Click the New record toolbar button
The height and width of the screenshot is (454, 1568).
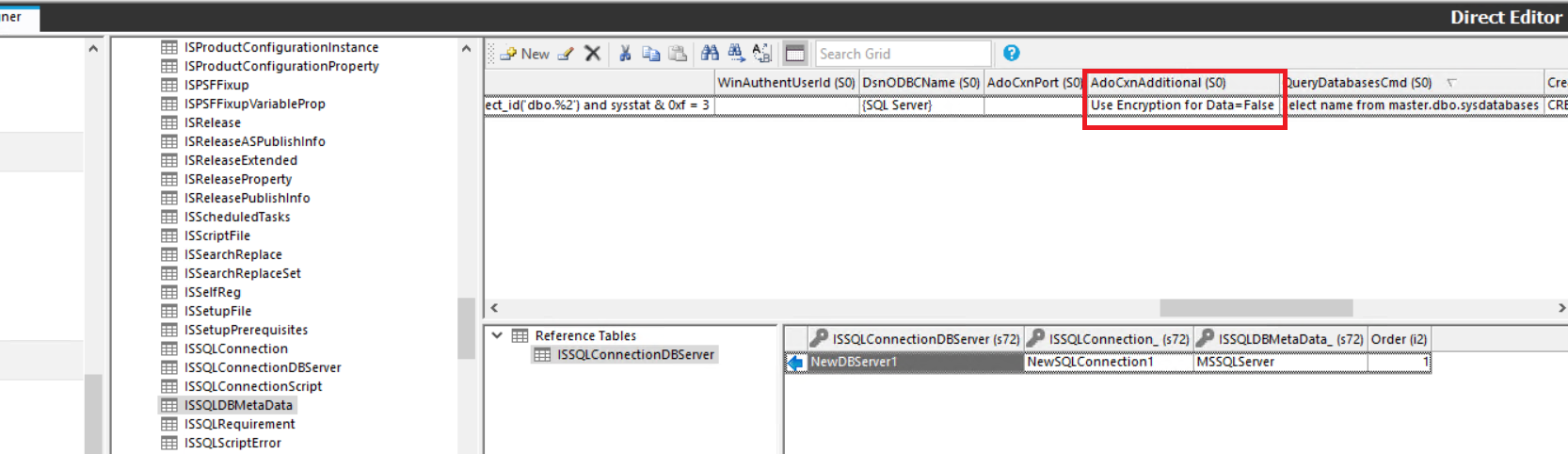[x=524, y=54]
